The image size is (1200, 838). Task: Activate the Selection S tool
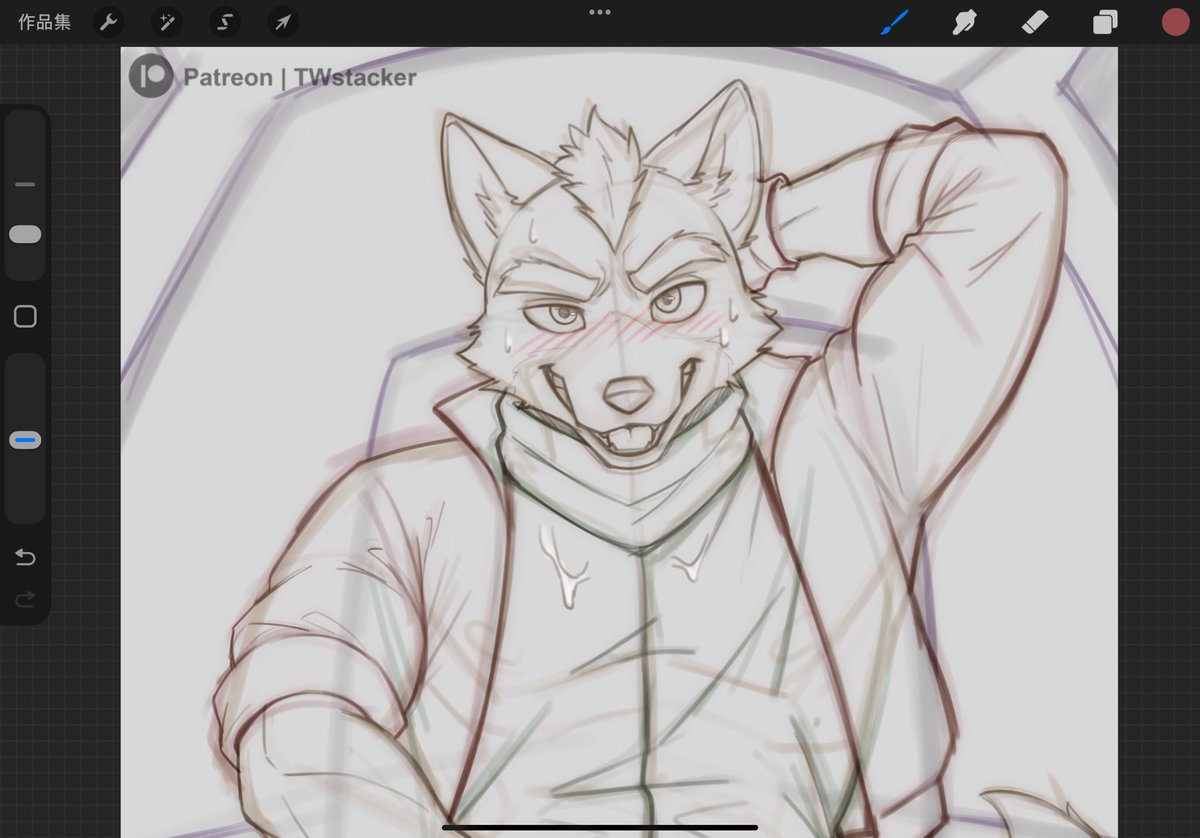[x=225, y=22]
